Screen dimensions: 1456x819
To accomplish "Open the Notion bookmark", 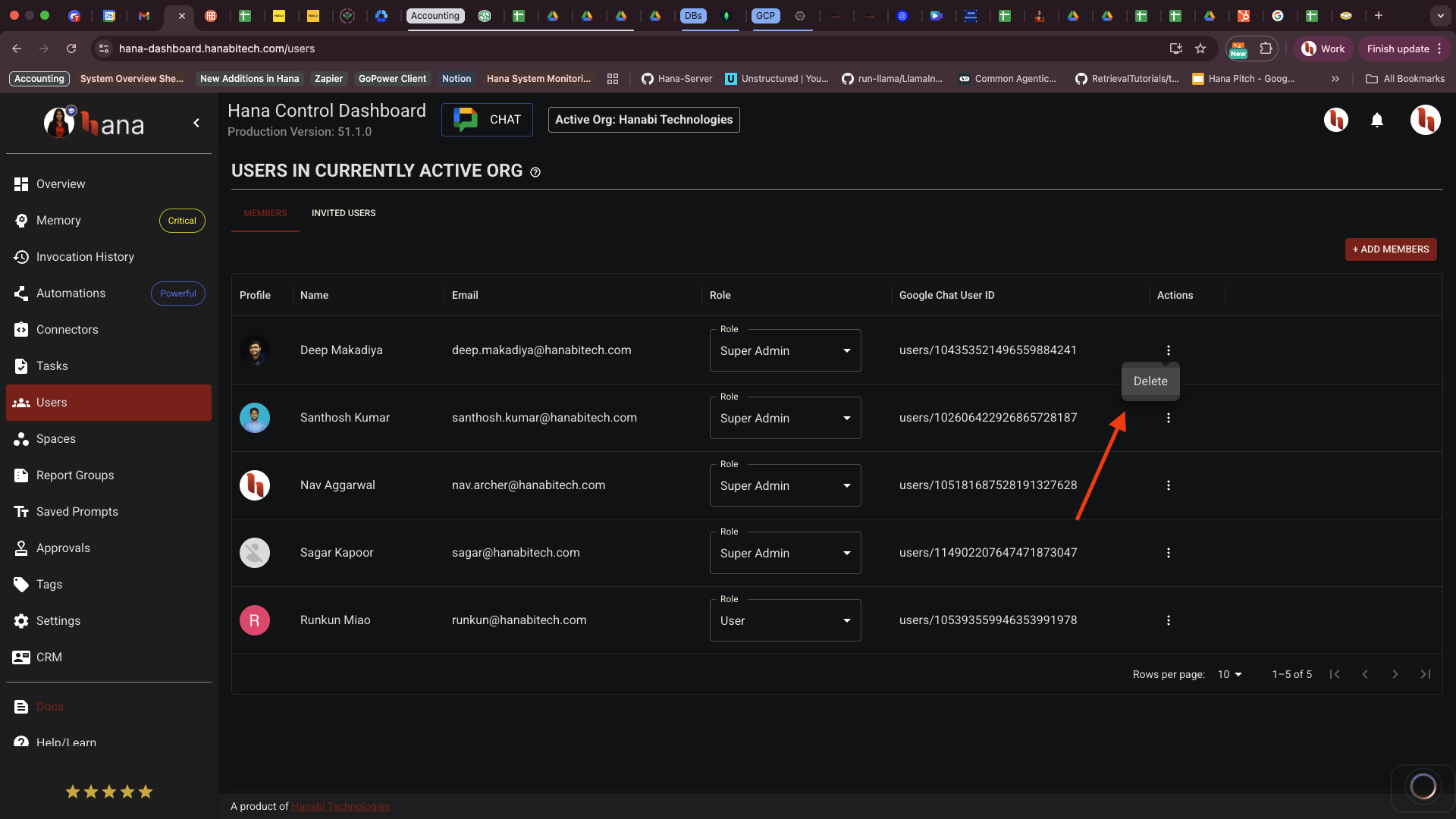I will pos(457,79).
